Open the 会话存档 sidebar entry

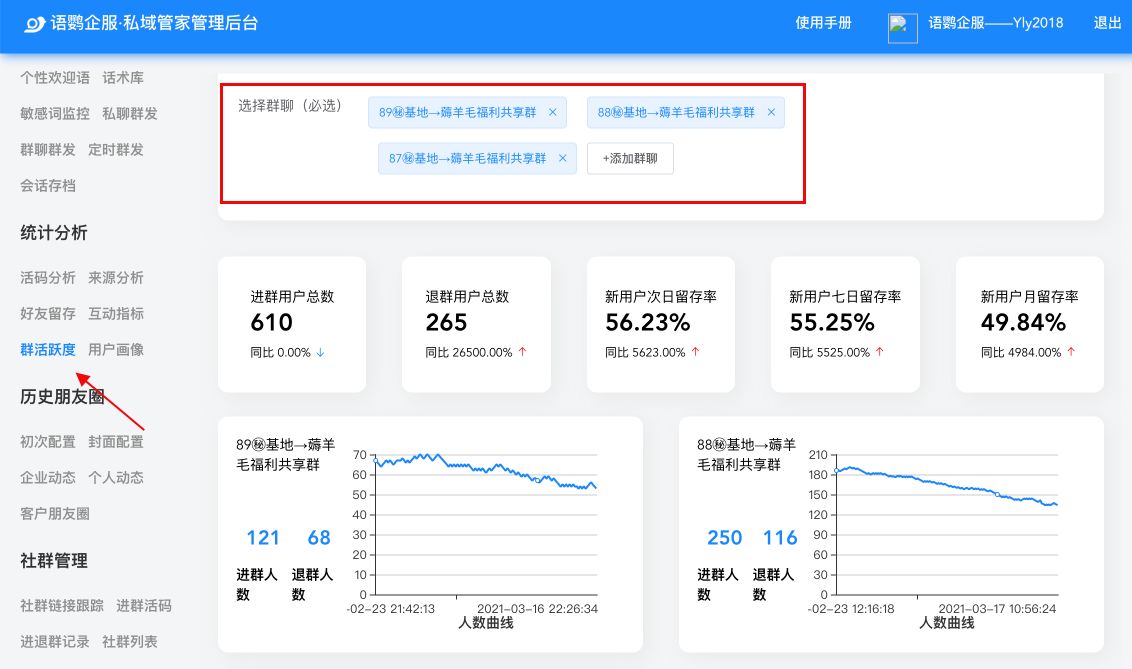tap(48, 185)
